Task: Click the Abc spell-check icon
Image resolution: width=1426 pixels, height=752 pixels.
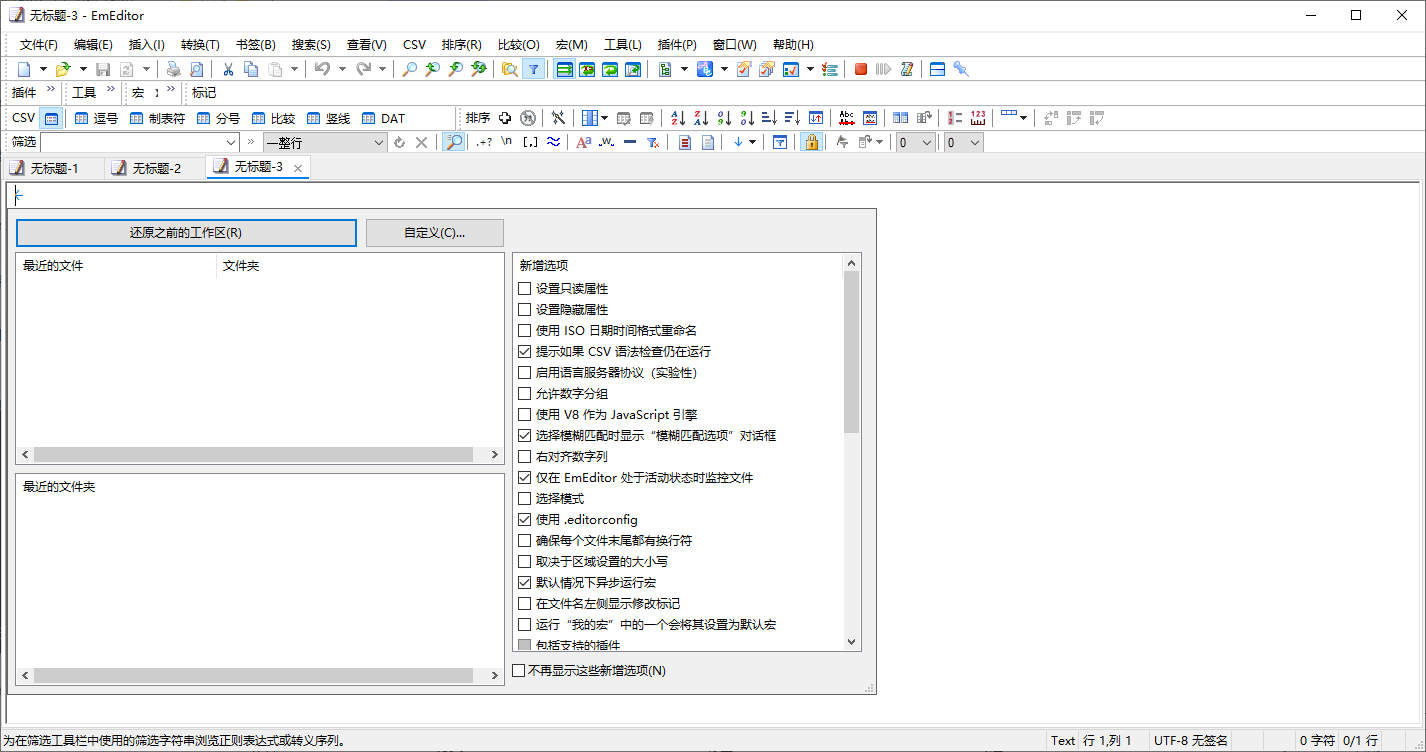Action: [846, 118]
